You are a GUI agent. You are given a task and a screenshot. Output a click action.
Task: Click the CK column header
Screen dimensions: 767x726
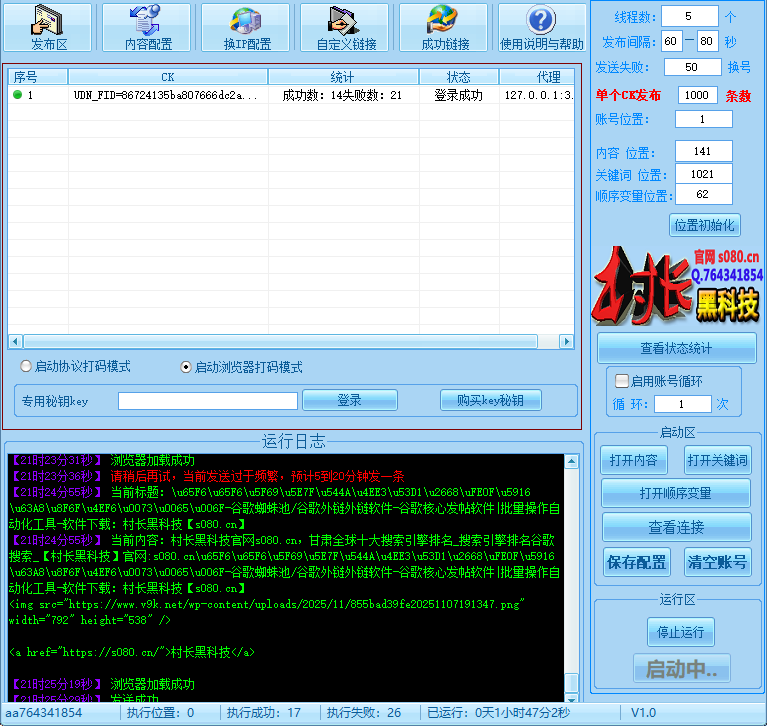pyautogui.click(x=168, y=77)
